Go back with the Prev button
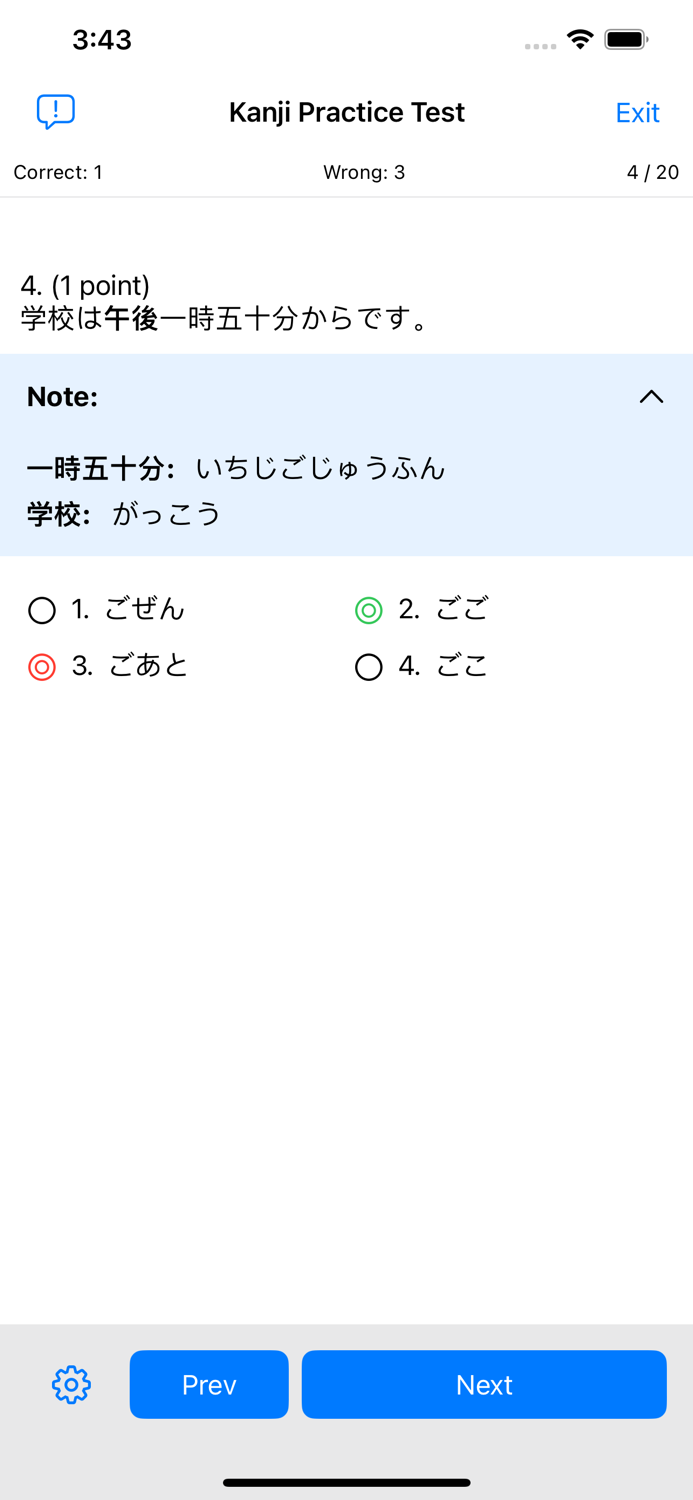The image size is (693, 1500). (208, 1384)
